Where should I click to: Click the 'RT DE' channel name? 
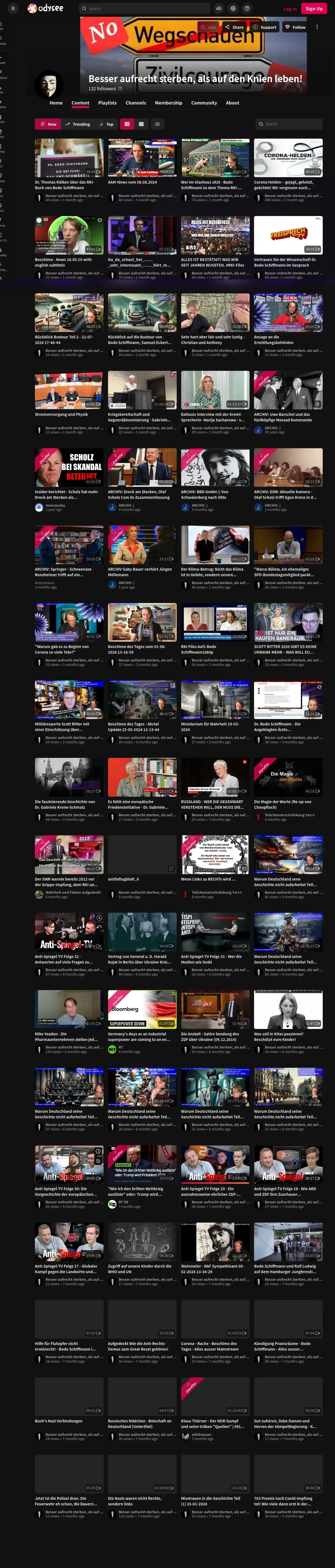tap(123, 1202)
